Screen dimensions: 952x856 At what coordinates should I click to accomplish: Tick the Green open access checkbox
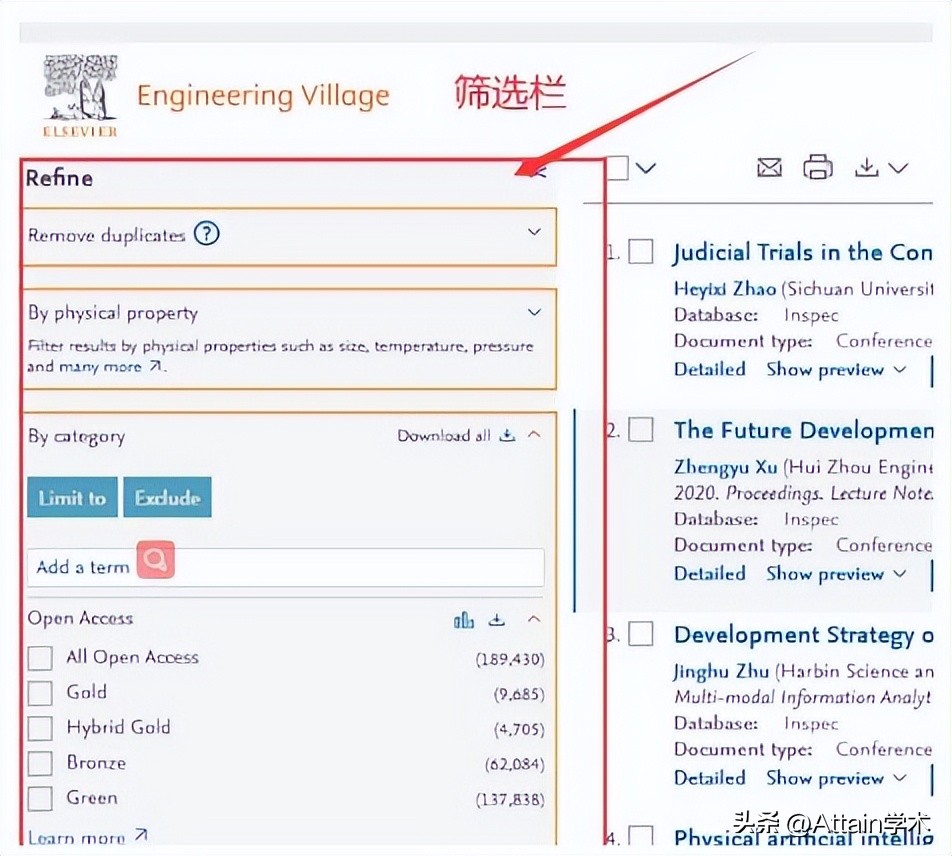40,799
